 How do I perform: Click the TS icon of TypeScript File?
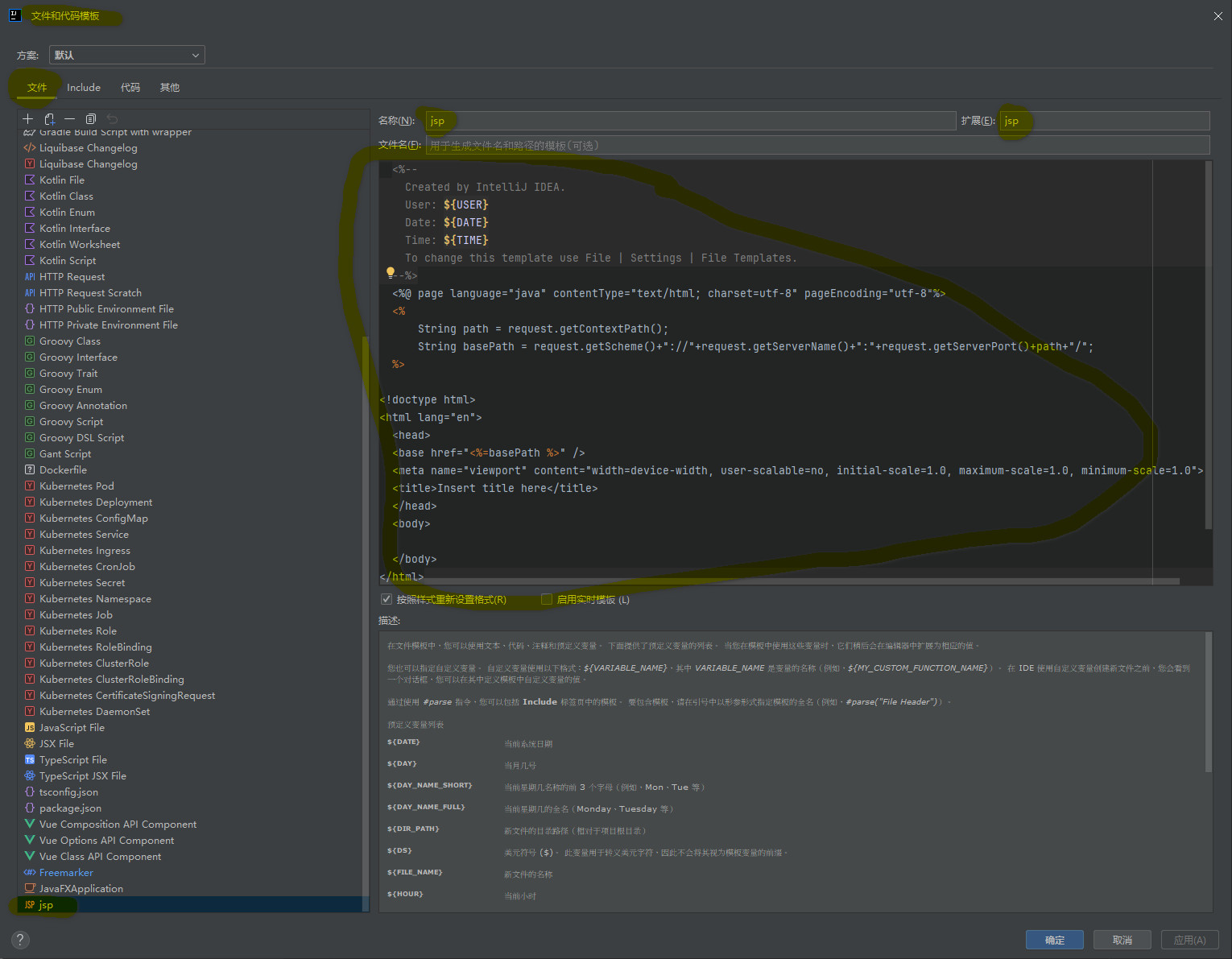[30, 760]
